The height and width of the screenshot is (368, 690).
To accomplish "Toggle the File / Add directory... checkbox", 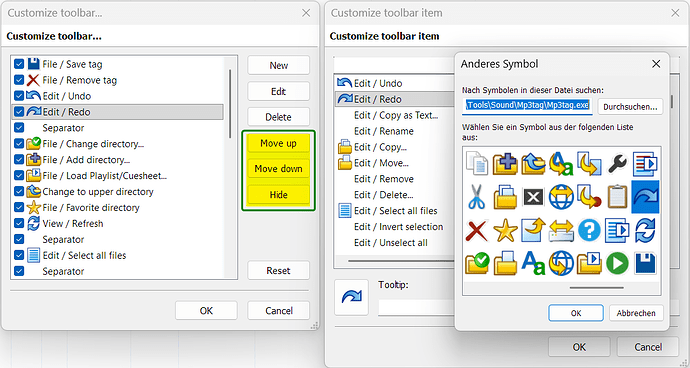I will coord(19,160).
